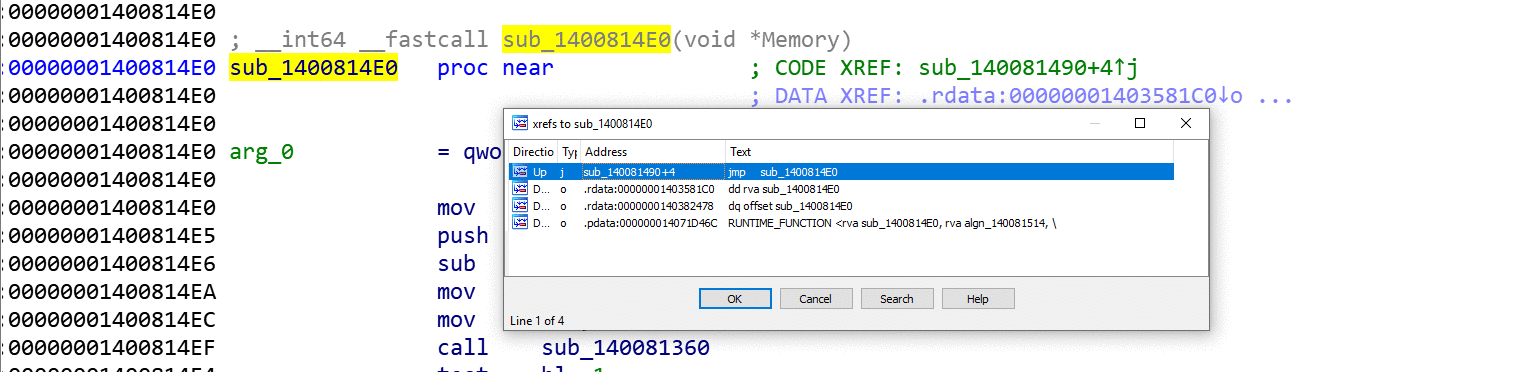
Task: Open Help from the xrefs dialog
Action: pyautogui.click(x=978, y=299)
